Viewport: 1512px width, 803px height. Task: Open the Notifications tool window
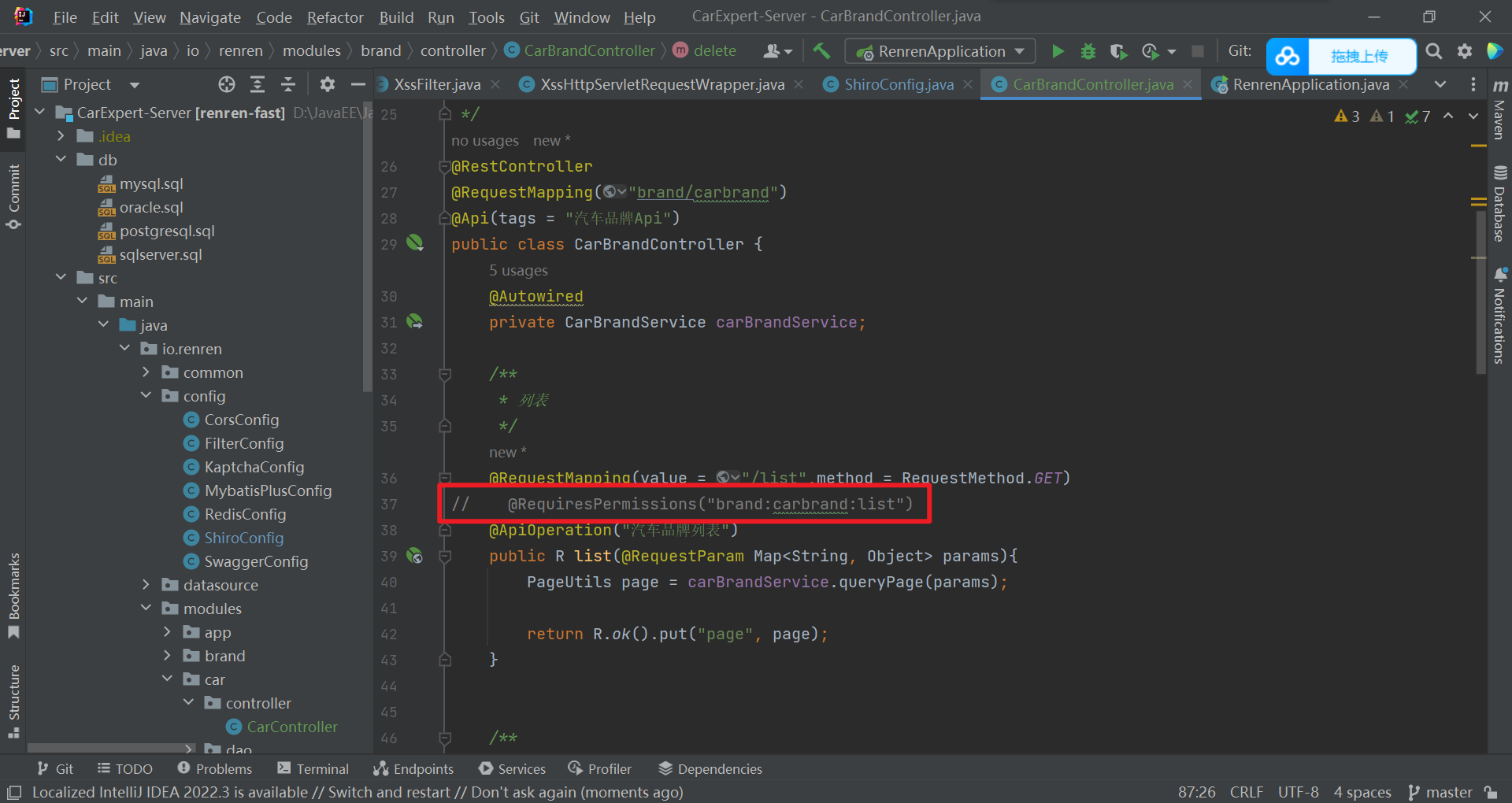tap(1500, 315)
